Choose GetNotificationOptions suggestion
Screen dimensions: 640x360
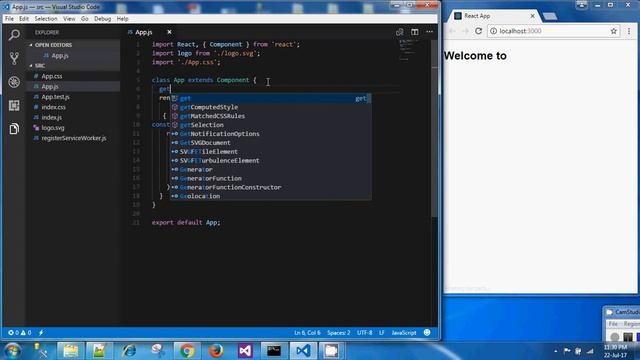click(271, 134)
